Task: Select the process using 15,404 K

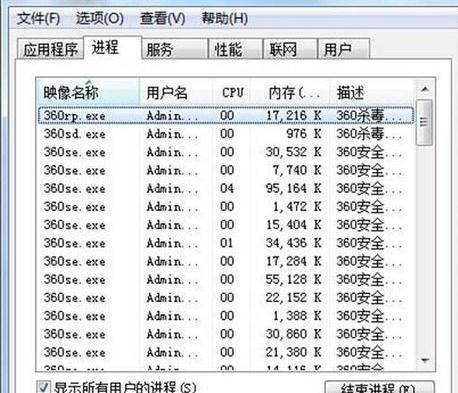Action: click(226, 225)
